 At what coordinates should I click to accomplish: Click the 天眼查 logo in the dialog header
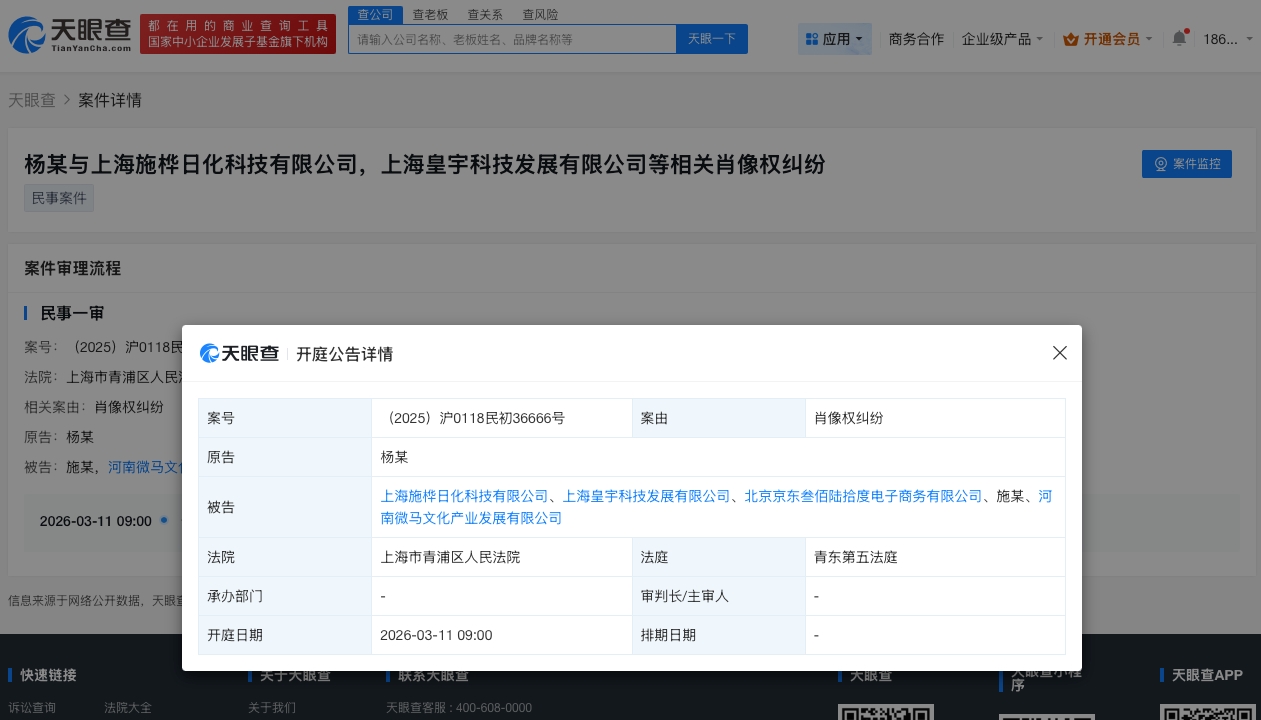pyautogui.click(x=240, y=354)
